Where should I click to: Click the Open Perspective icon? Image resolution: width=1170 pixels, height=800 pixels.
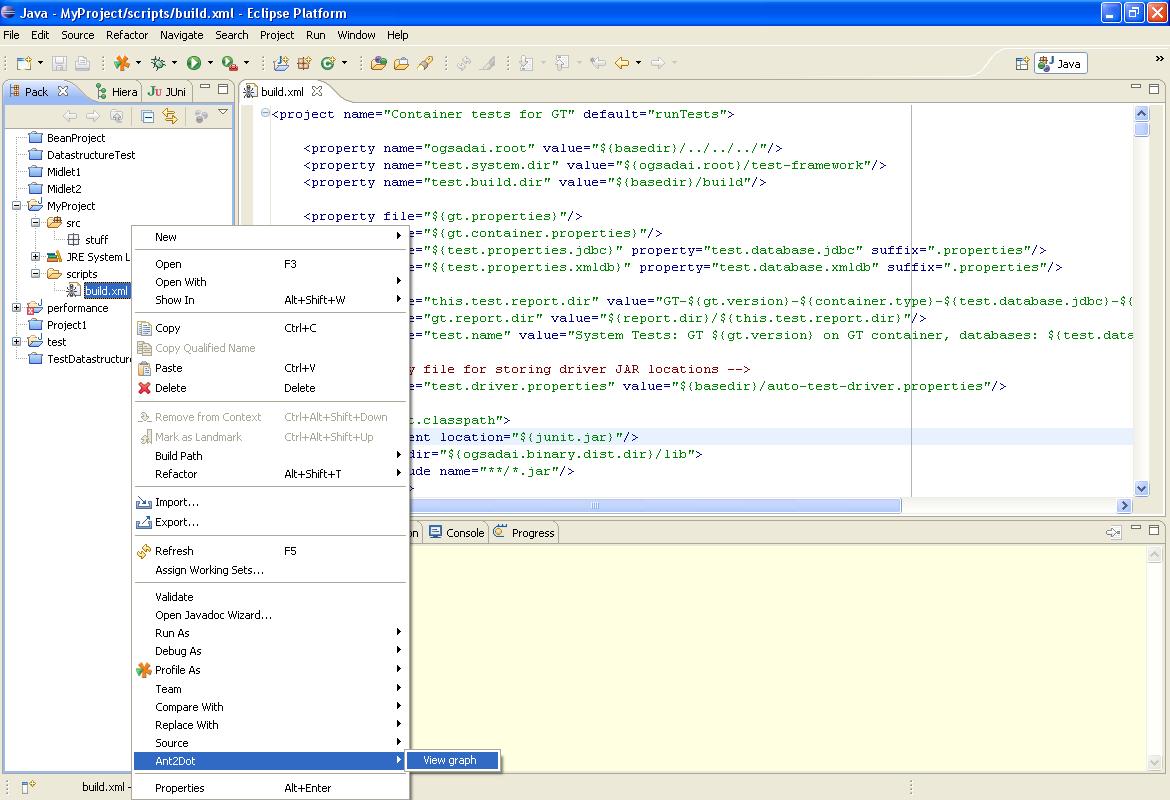[1022, 63]
